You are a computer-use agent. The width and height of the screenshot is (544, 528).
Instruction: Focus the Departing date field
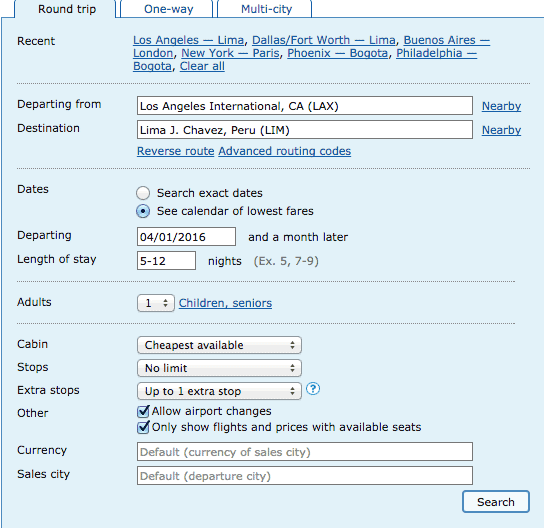pos(186,237)
